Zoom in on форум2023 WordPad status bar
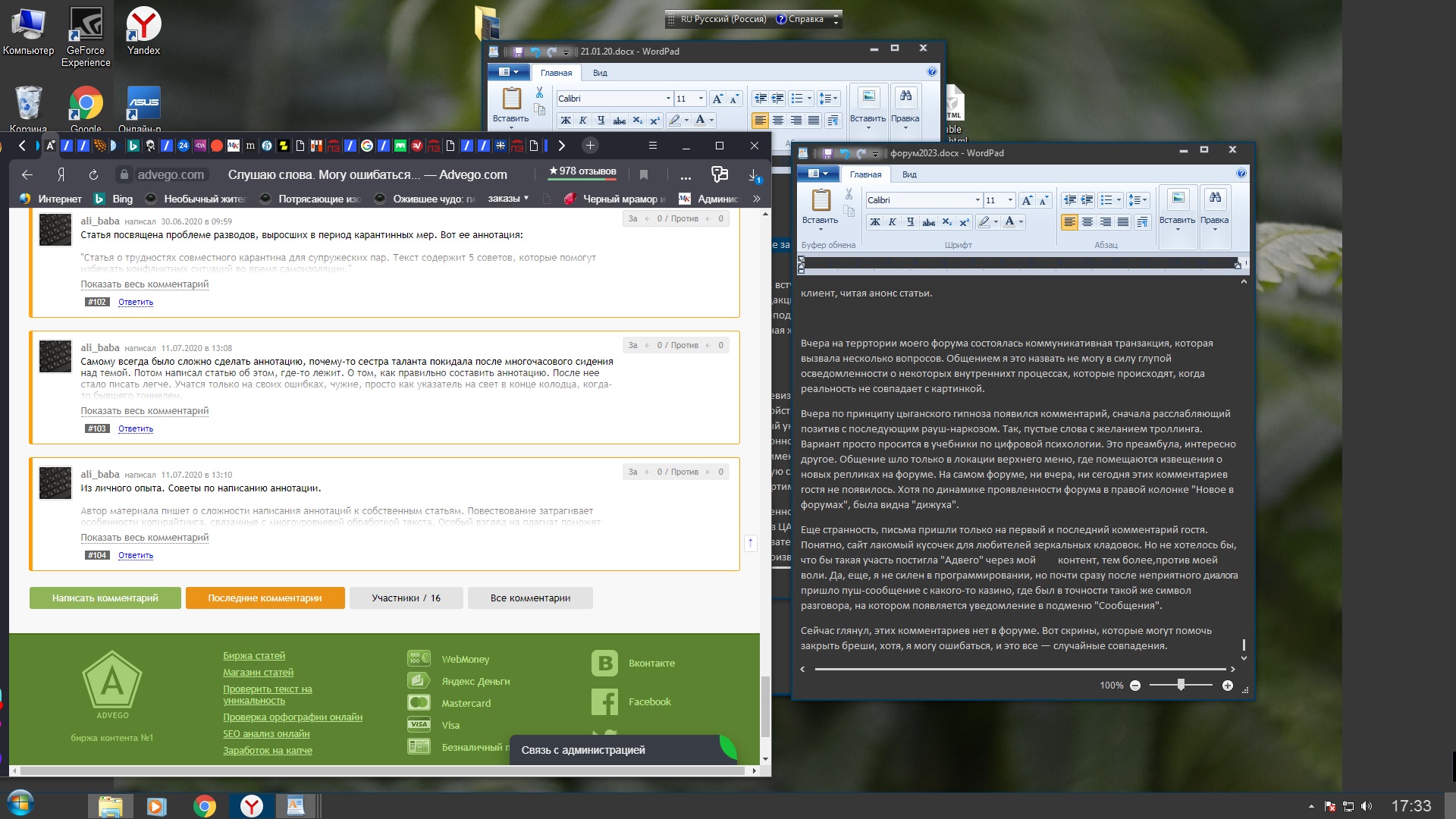1456x819 pixels. (x=1228, y=686)
